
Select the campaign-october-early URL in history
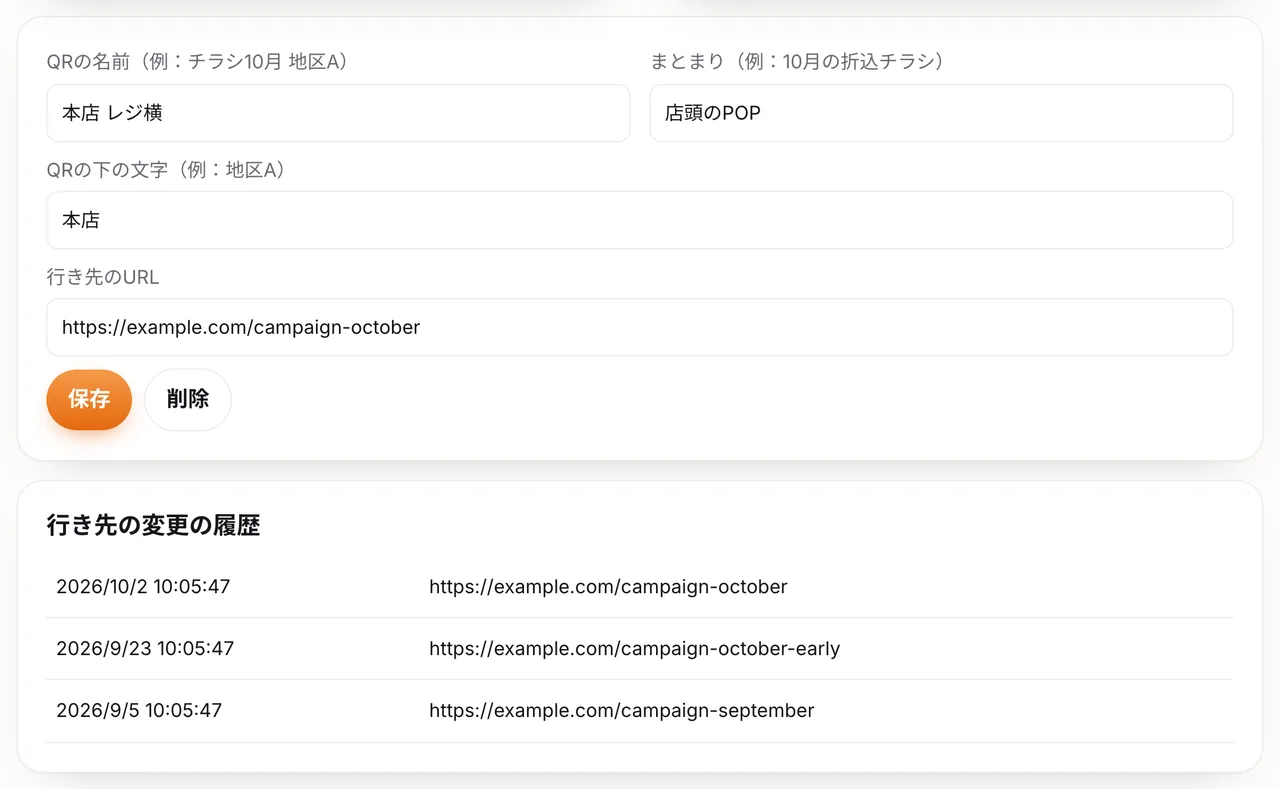click(634, 649)
